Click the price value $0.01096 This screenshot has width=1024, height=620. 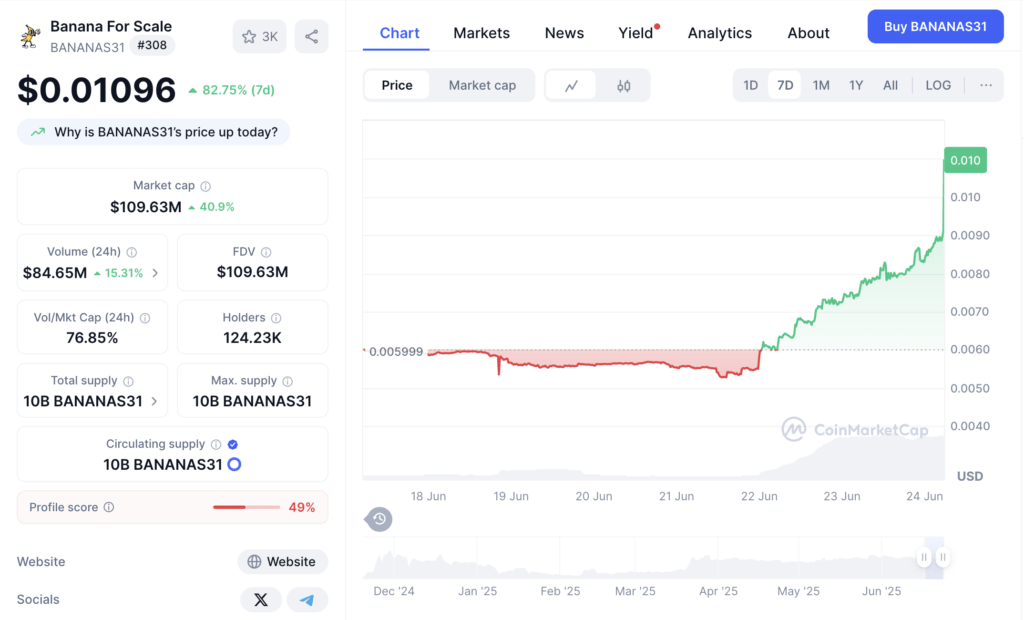coord(97,90)
